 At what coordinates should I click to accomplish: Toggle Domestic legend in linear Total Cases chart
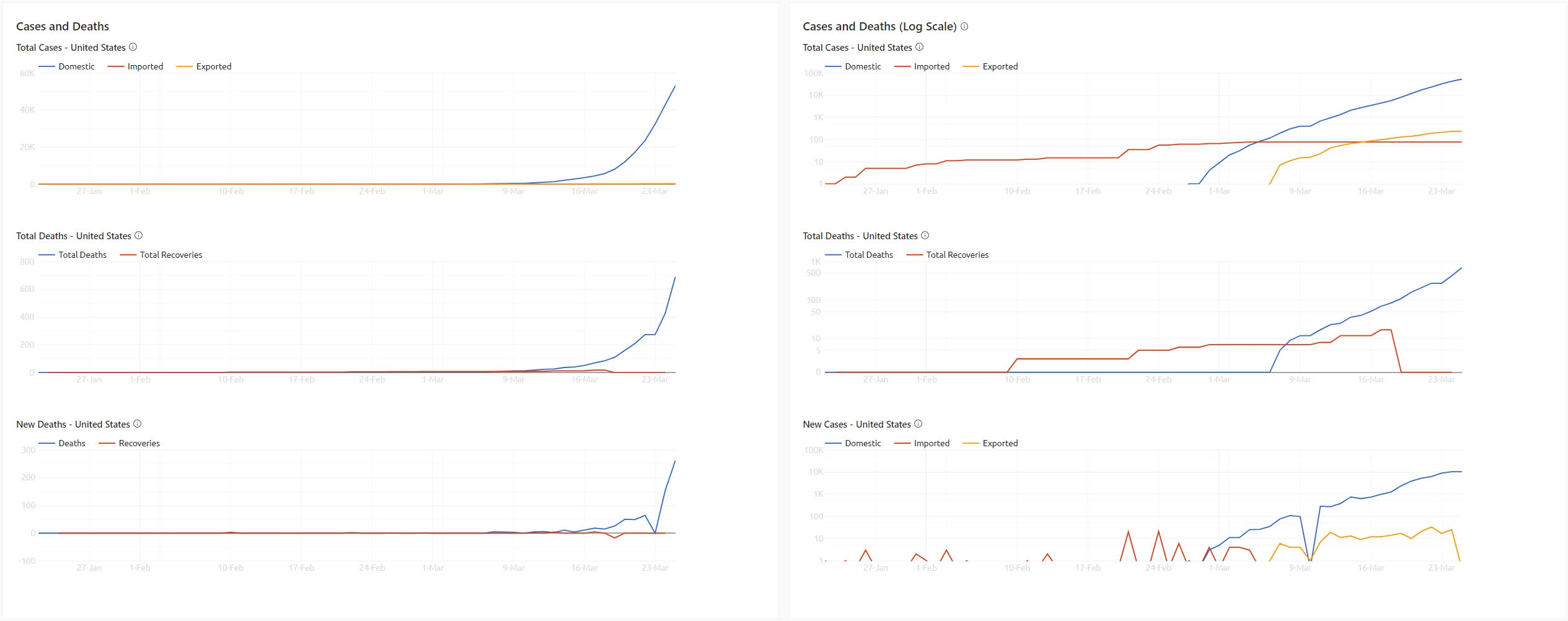(x=76, y=66)
